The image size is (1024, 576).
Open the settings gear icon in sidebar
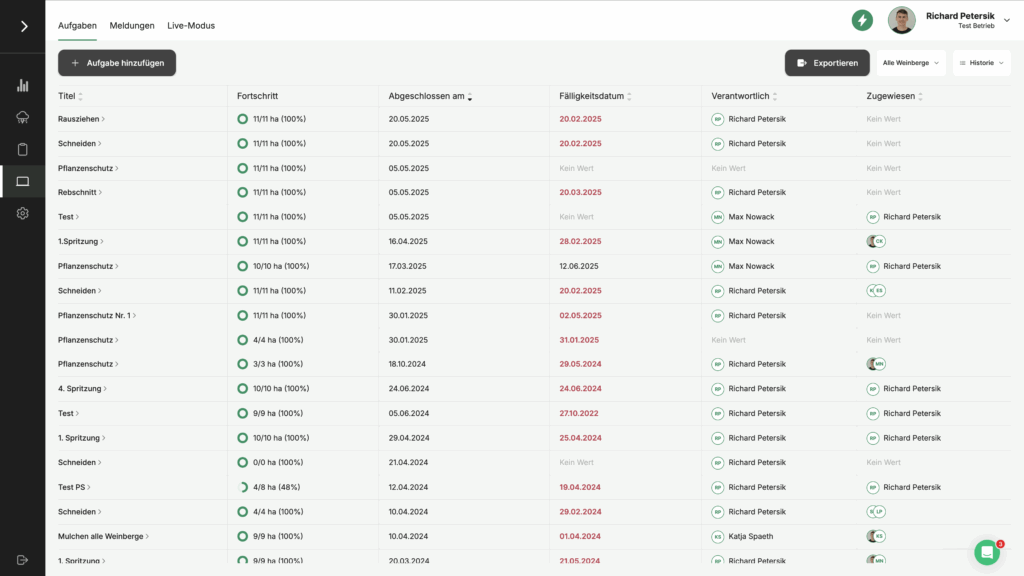[23, 213]
